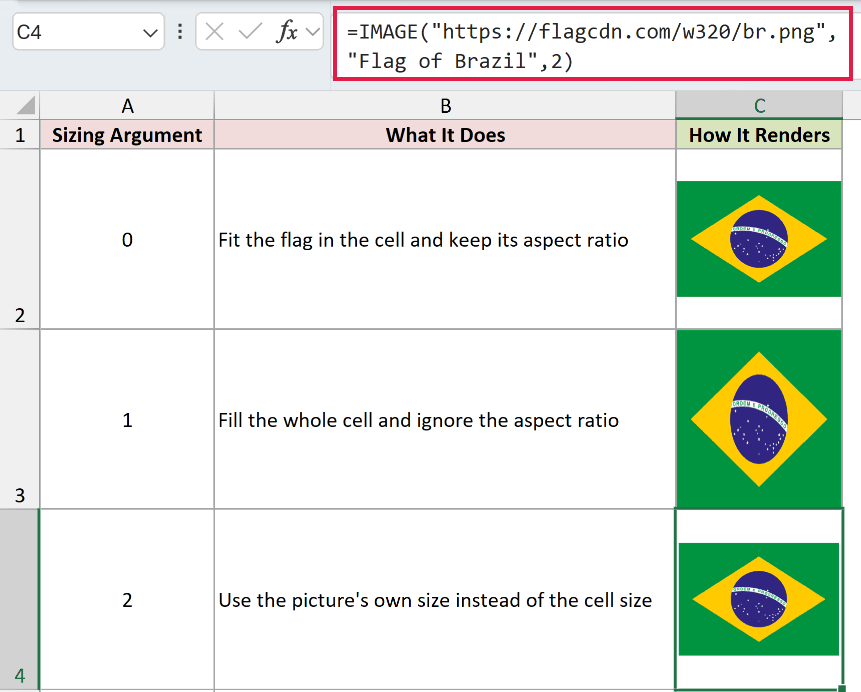Click the vertical dots formula bar handle

180,32
